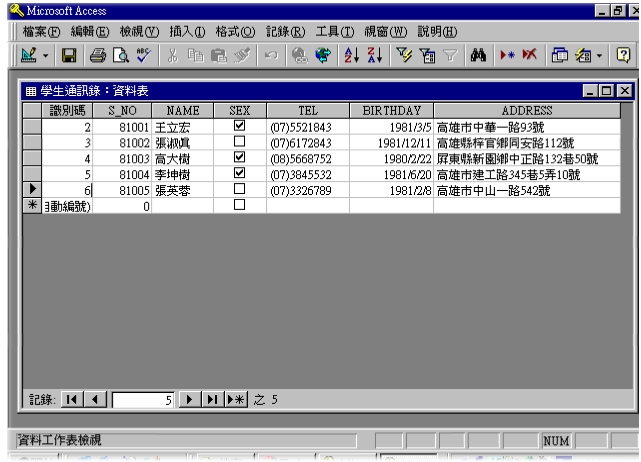Click address cell 高雄市中山一路542號

527,191
